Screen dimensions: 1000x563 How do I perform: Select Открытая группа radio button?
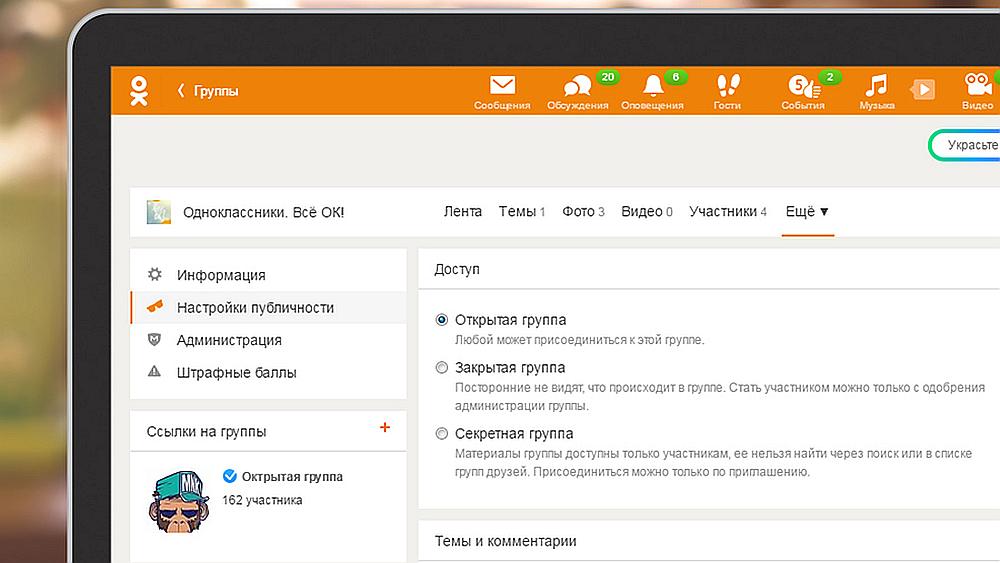click(441, 319)
